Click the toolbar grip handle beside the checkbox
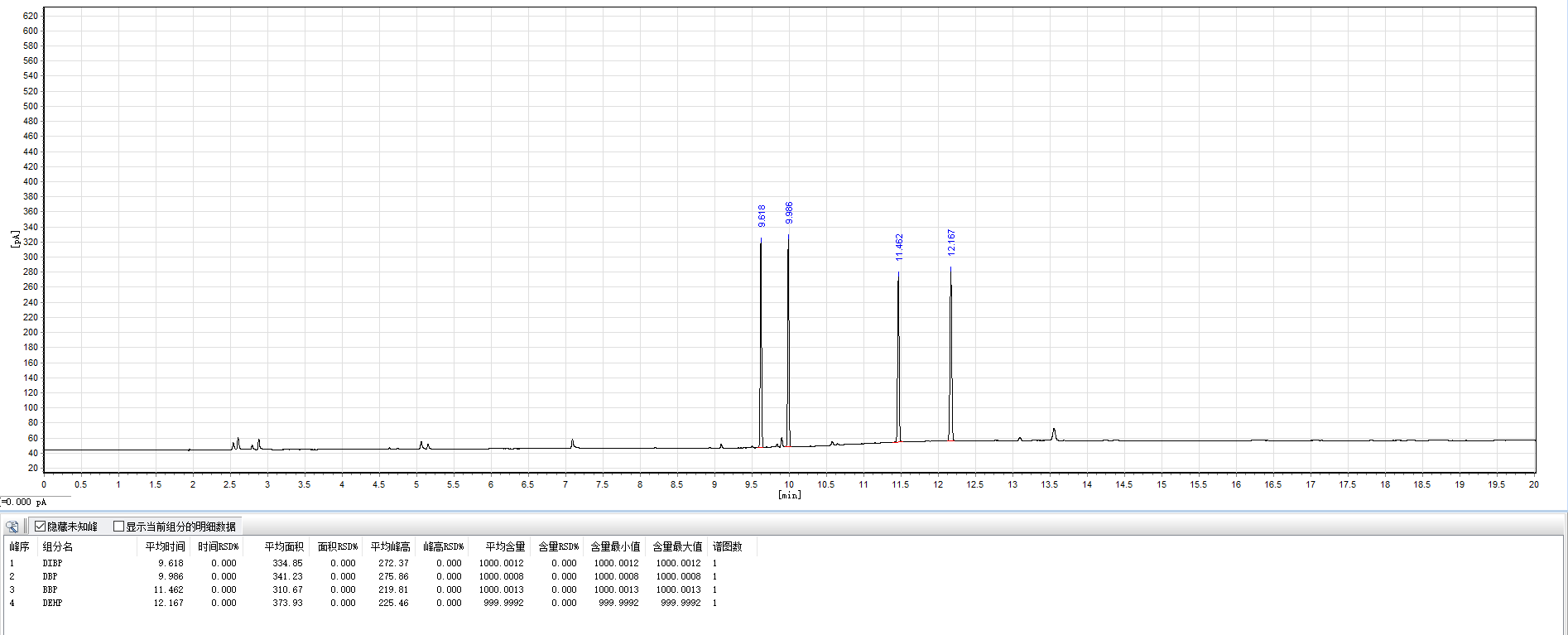The image size is (1568, 635). pos(26,527)
